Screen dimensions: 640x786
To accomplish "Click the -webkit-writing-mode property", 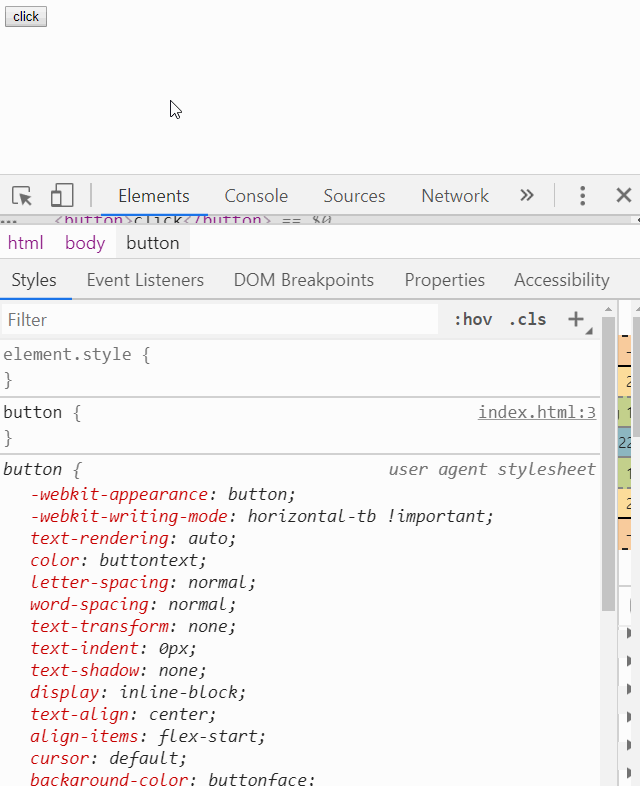I will pyautogui.click(x=129, y=516).
